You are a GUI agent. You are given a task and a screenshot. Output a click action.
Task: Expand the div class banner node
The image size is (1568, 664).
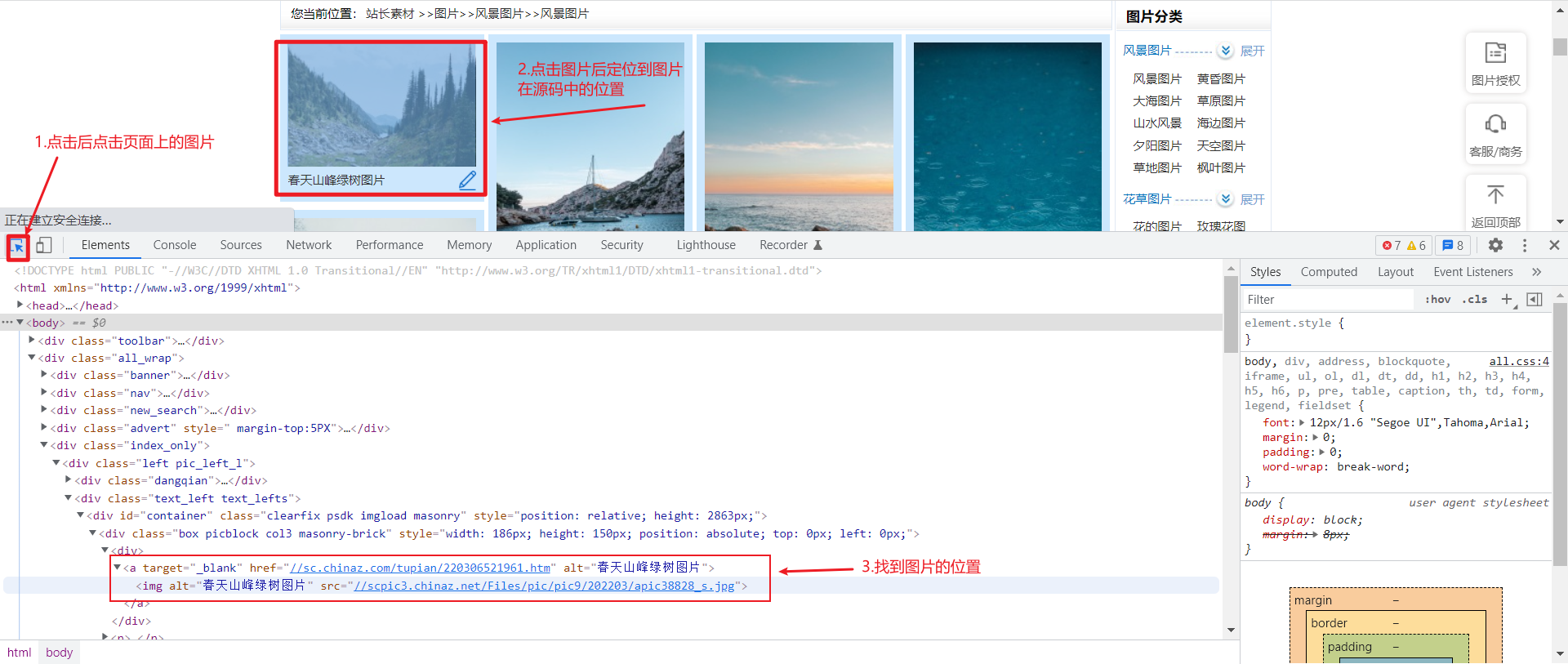[44, 375]
